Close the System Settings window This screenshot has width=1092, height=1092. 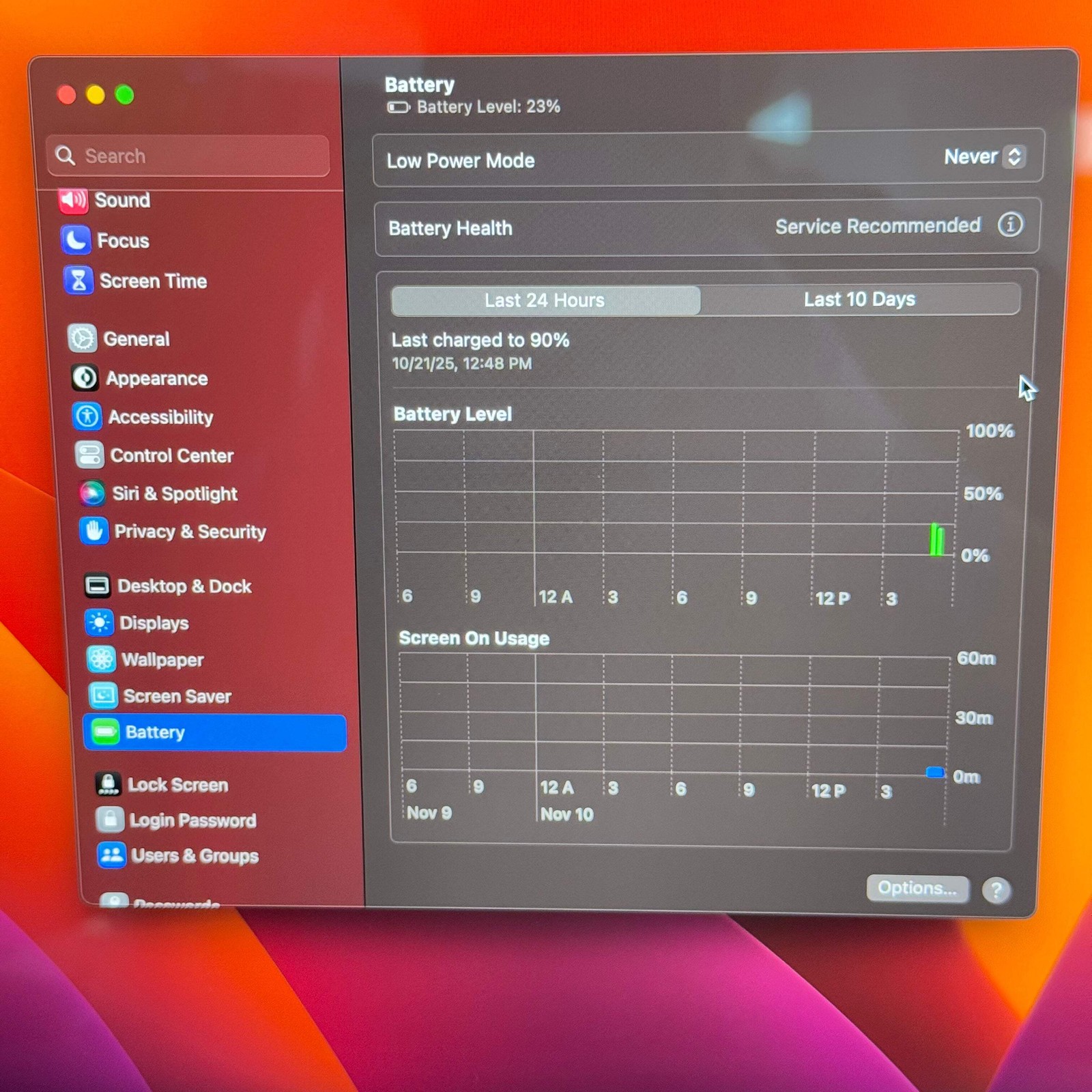(x=67, y=95)
